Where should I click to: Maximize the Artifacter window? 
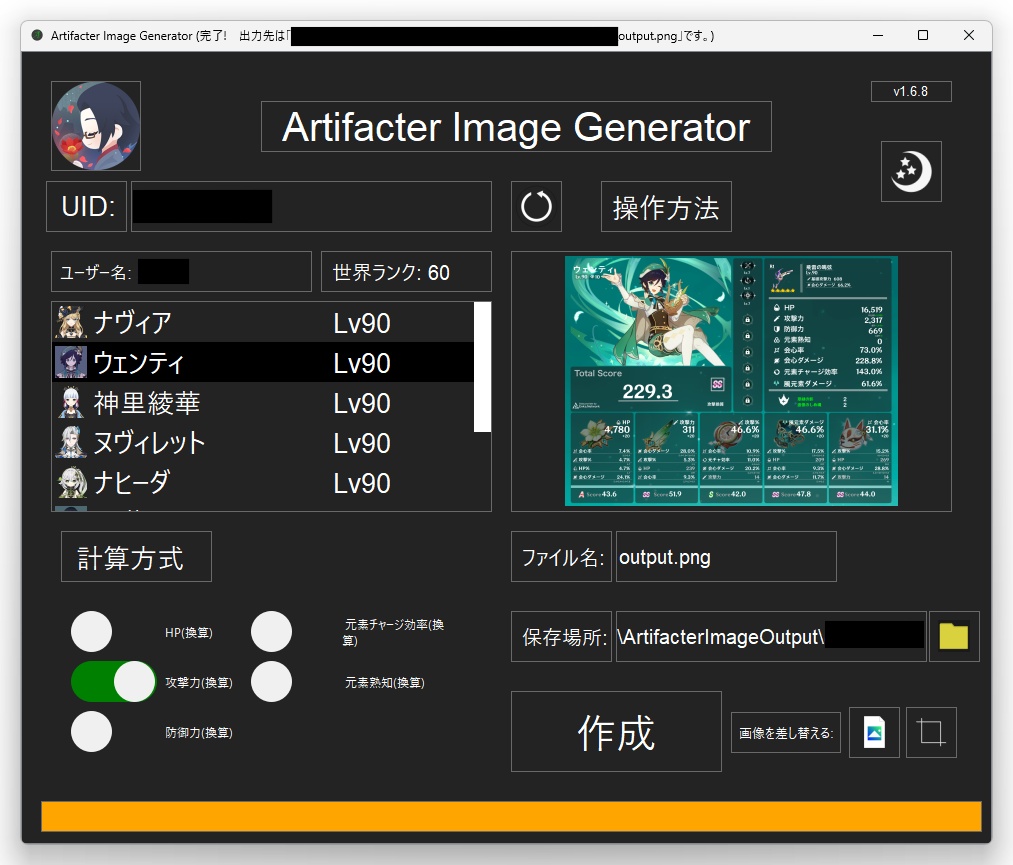[923, 36]
